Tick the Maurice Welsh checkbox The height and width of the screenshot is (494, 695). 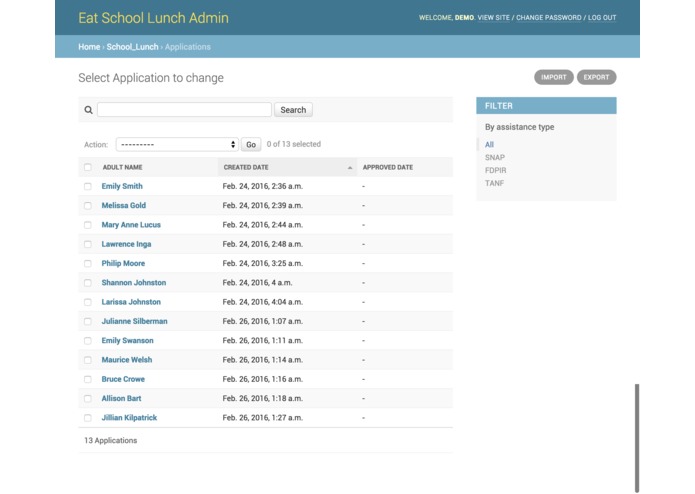87,360
